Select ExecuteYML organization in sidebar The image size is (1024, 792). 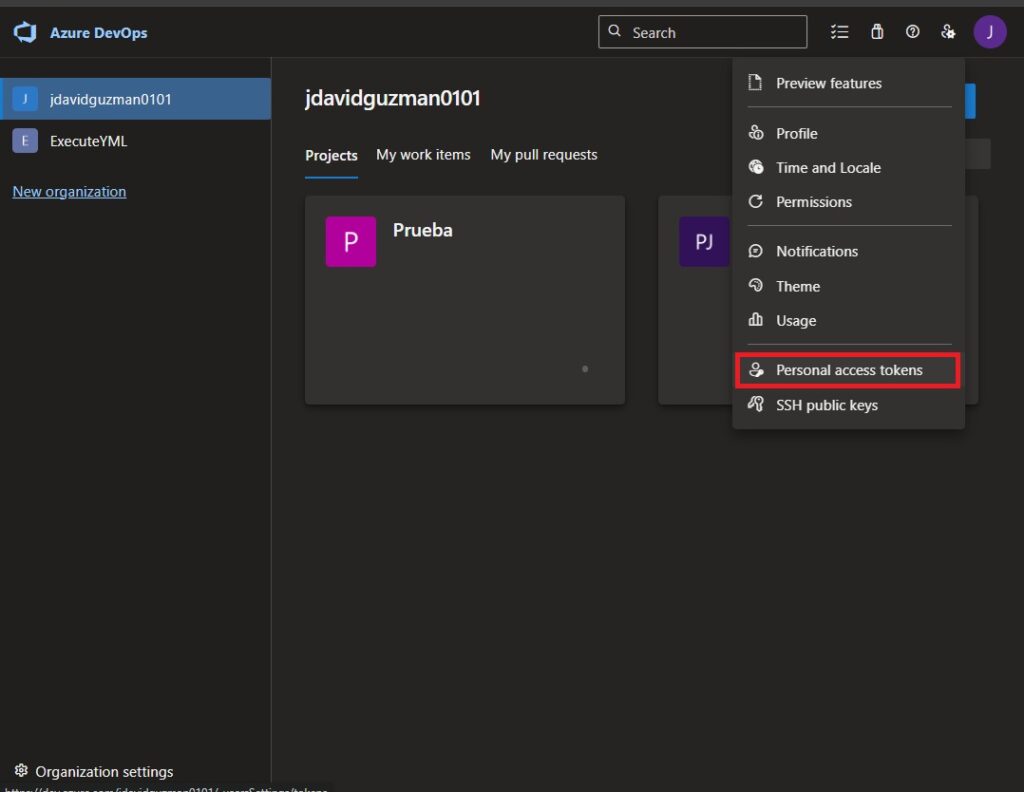point(88,141)
